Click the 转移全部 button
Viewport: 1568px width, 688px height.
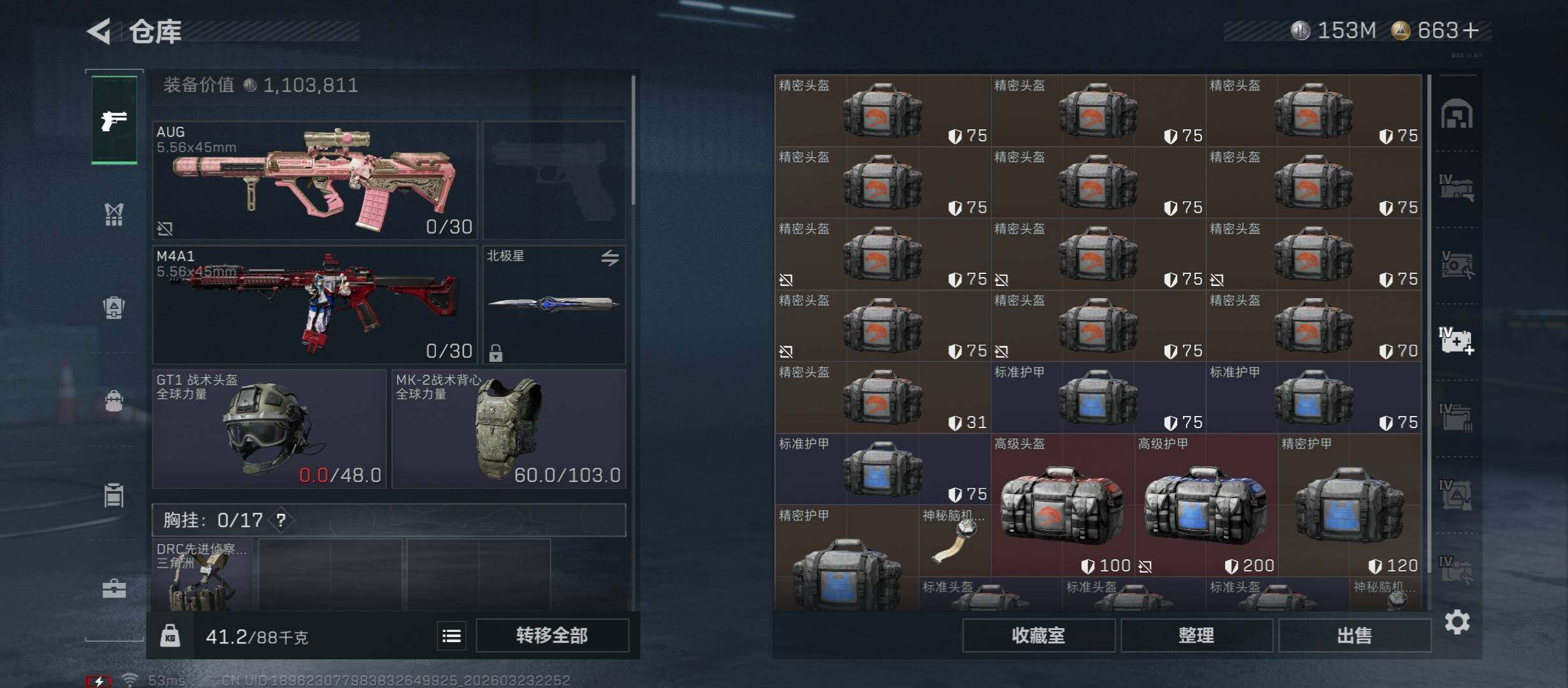click(552, 636)
